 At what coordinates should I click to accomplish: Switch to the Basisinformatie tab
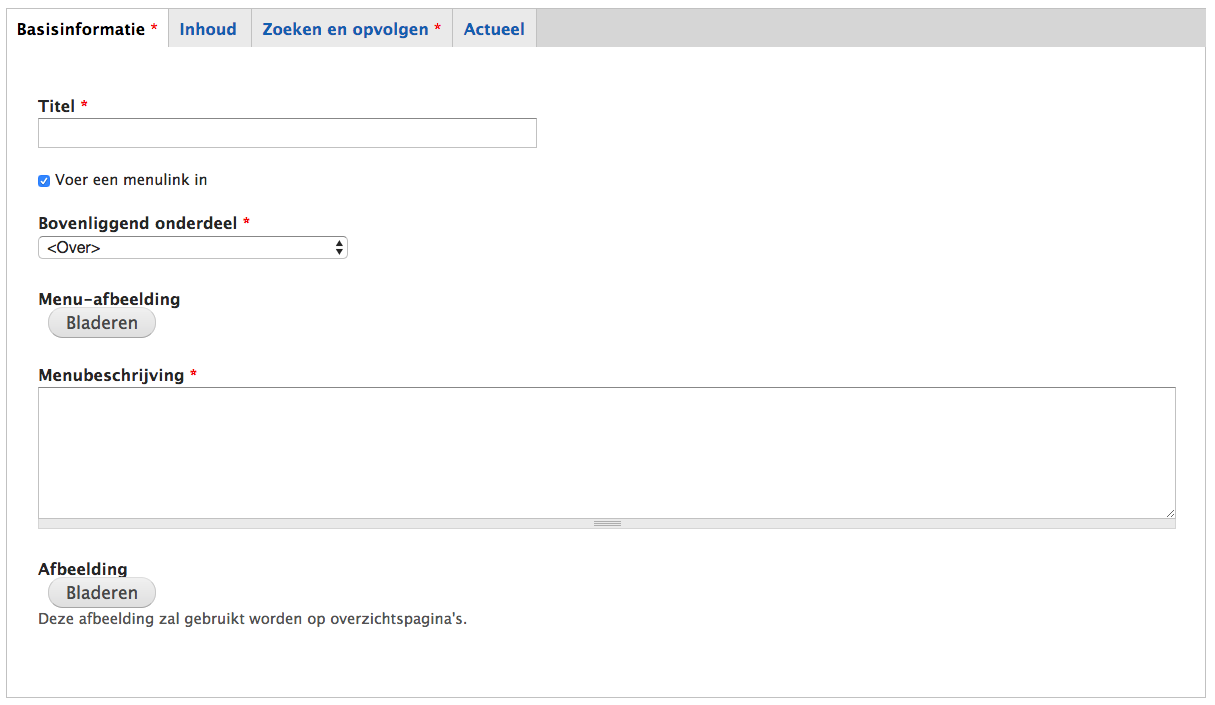click(x=81, y=30)
